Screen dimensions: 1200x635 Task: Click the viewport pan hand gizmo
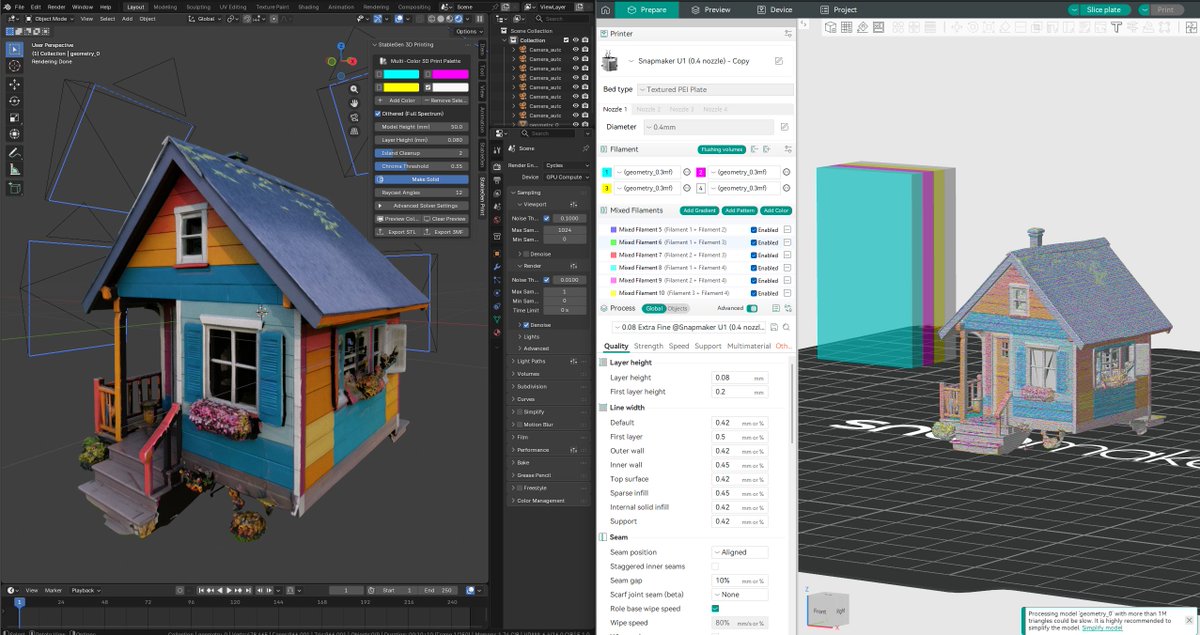(x=354, y=103)
